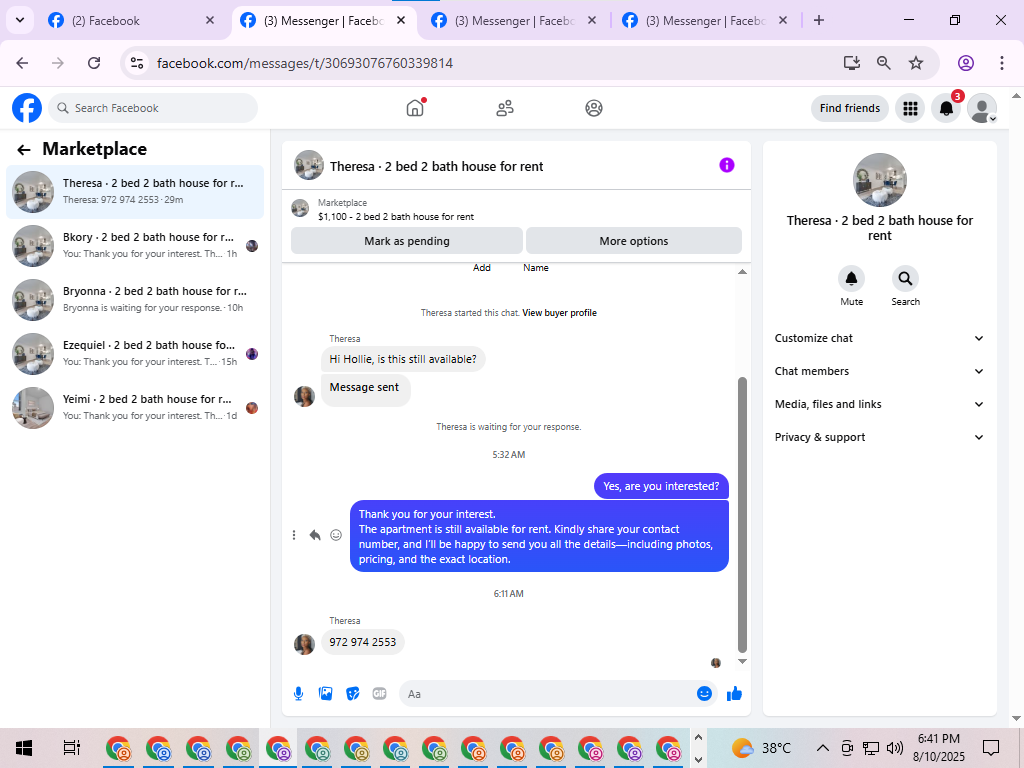This screenshot has height=768, width=1024.
Task: Reply to the long message arrow icon
Action: pyautogui.click(x=315, y=536)
